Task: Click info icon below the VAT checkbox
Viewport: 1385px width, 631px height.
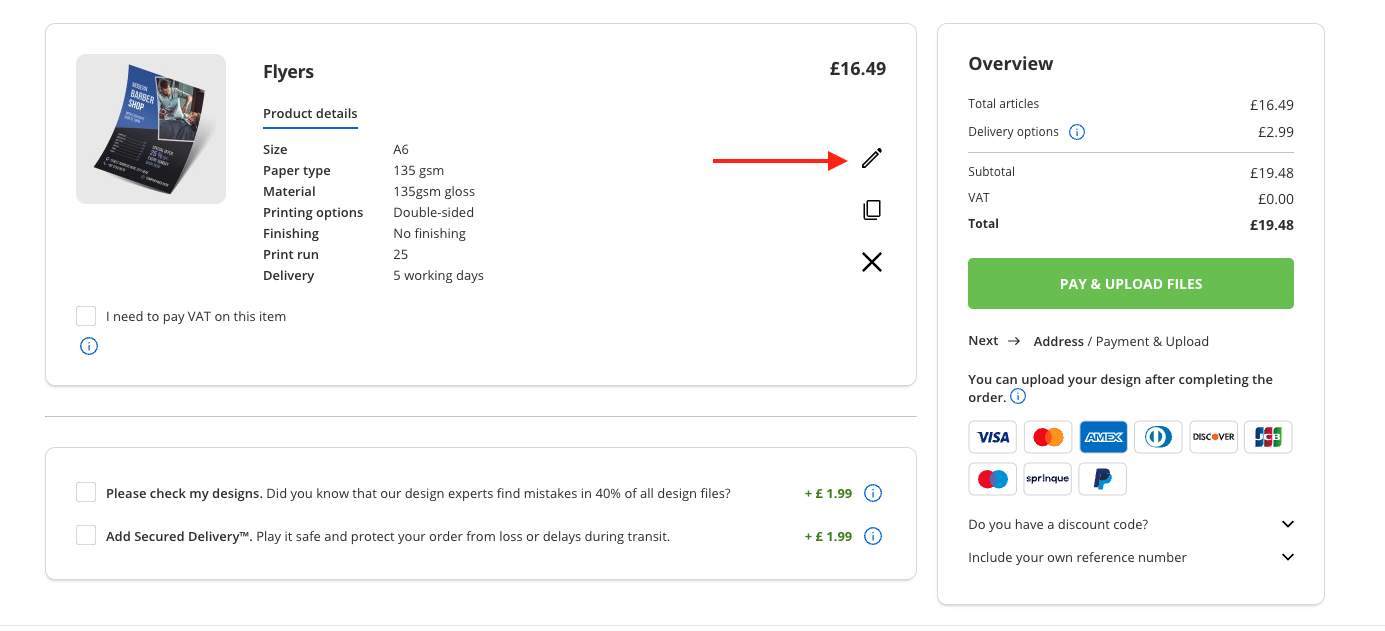Action: click(x=89, y=347)
